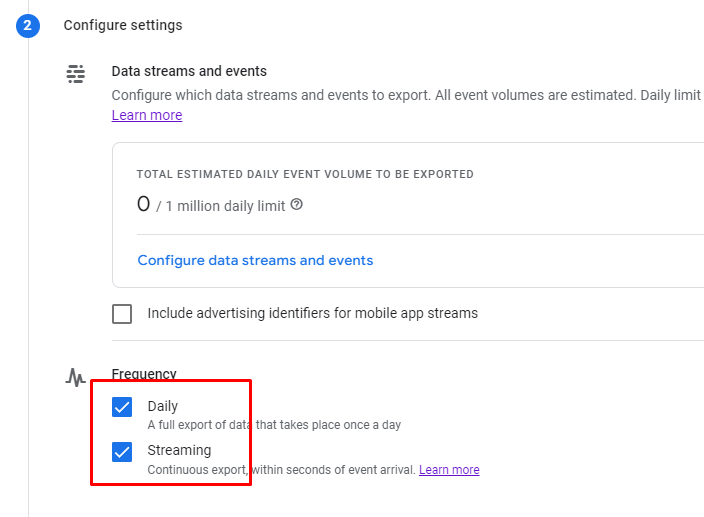Uncheck the Streaming export checkbox
This screenshot has height=517, width=704.
(122, 451)
